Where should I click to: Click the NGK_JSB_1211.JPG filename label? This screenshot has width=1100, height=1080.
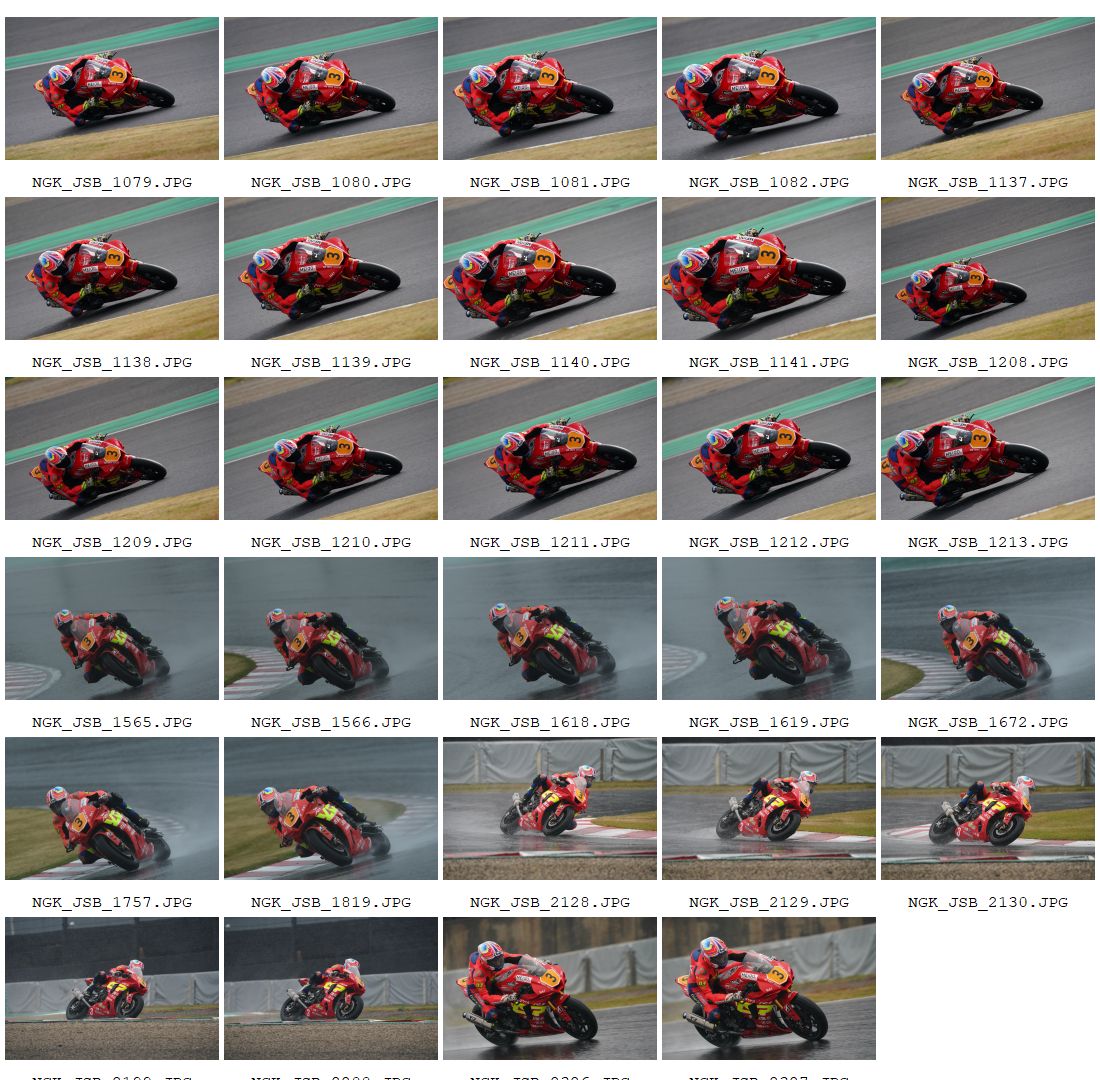[550, 542]
